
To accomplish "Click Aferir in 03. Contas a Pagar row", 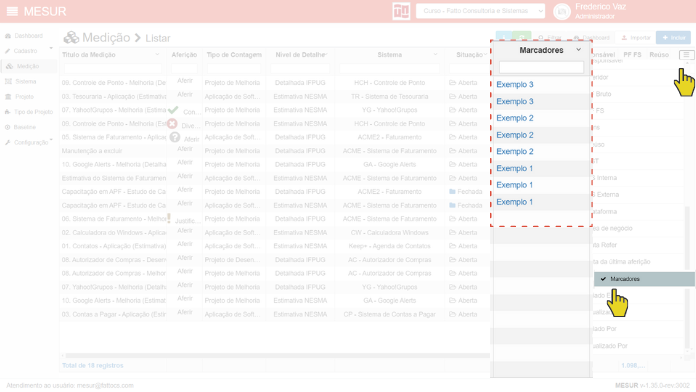I will (185, 312).
